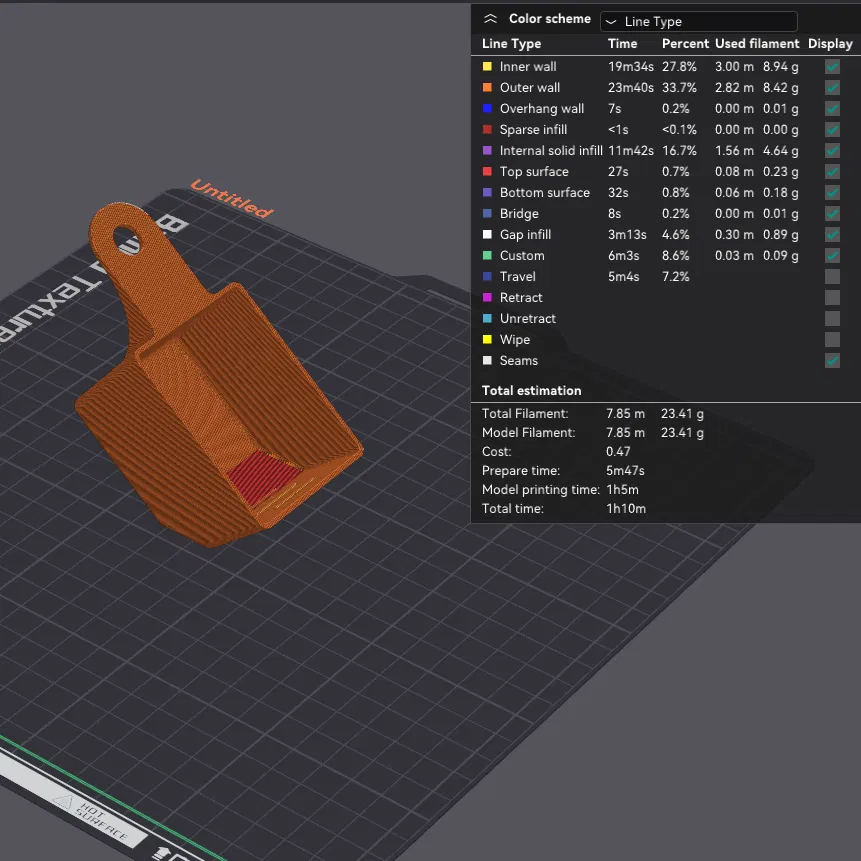861x861 pixels.
Task: Select the Overhang wall legend label
Action: [541, 109]
